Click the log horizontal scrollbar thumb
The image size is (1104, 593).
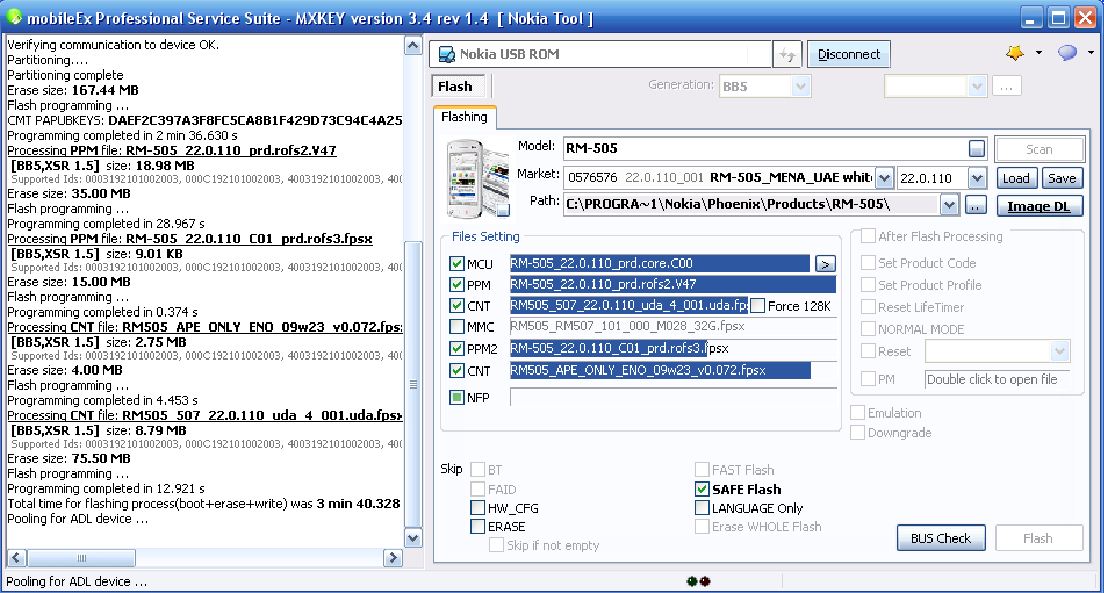click(81, 558)
